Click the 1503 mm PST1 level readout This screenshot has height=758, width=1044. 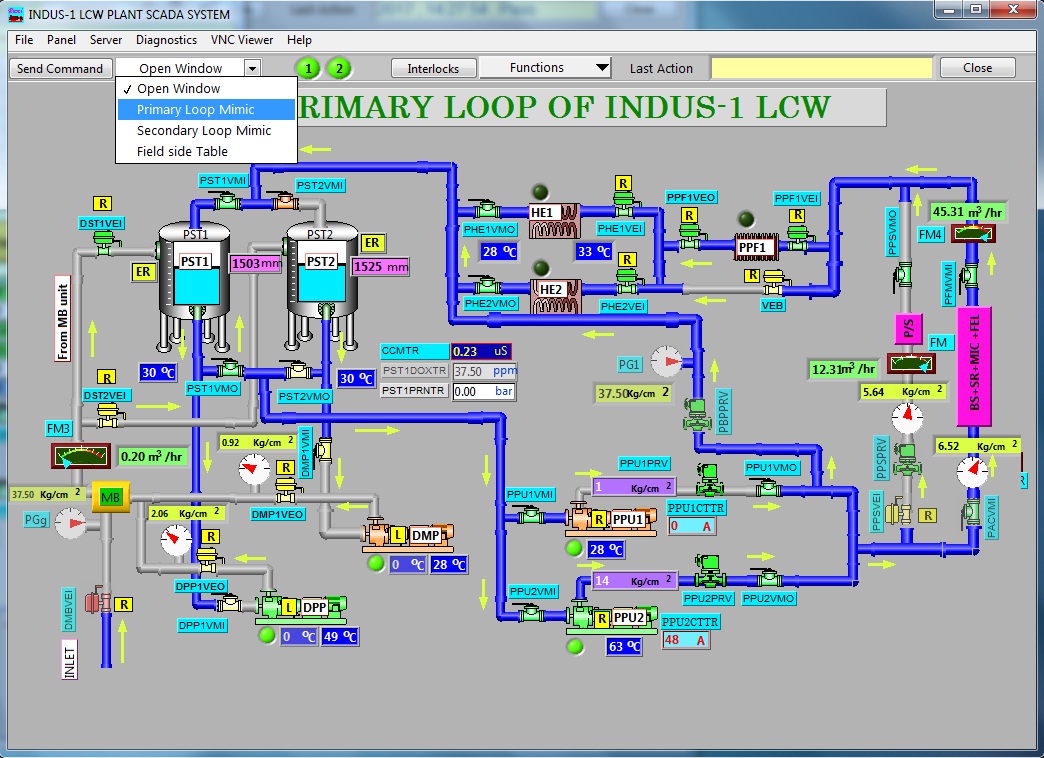pos(256,264)
